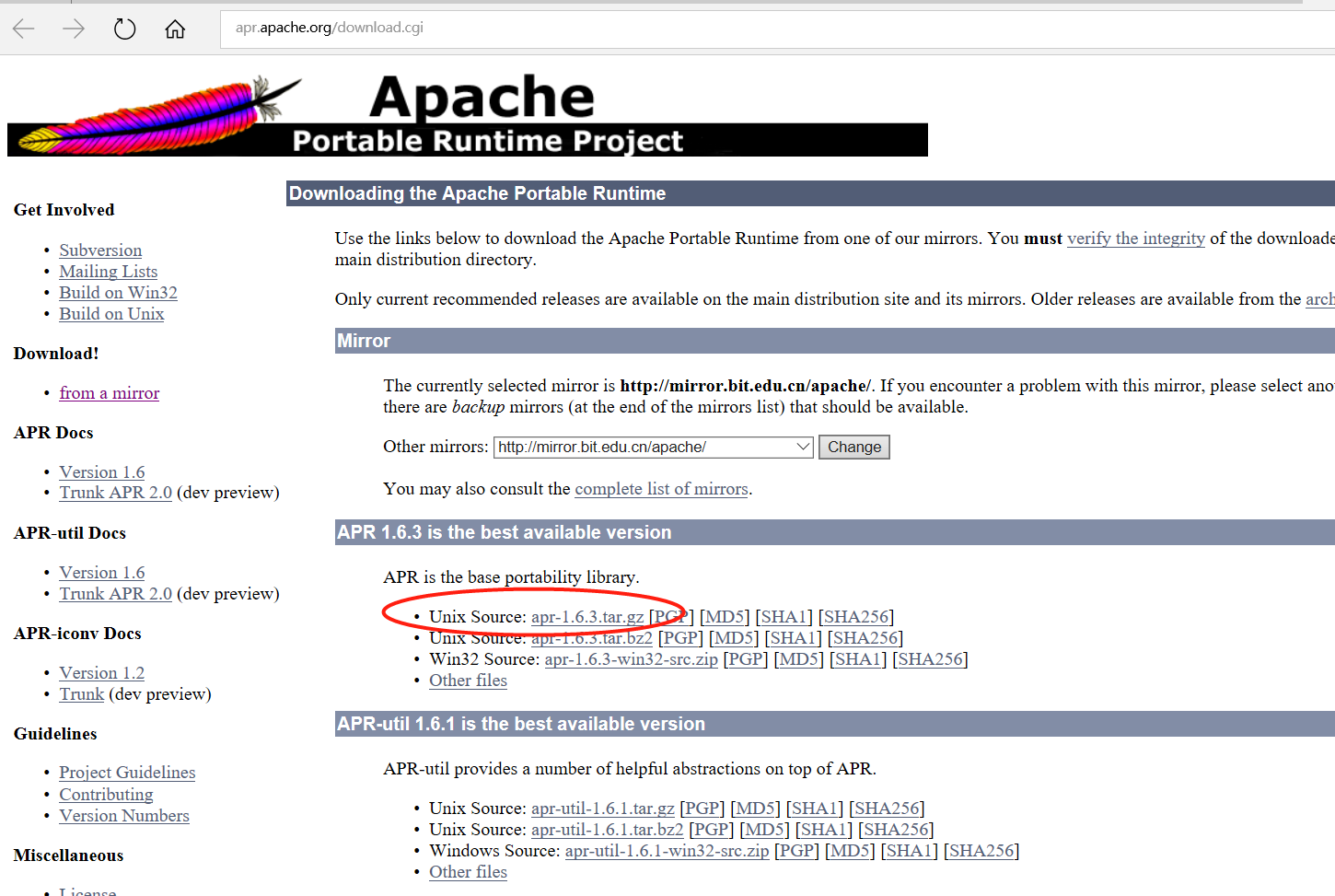Screen dimensions: 1335x896
Task: Open the SHA1 link for apr-1.6.3.tar.bz2
Action: tap(793, 638)
